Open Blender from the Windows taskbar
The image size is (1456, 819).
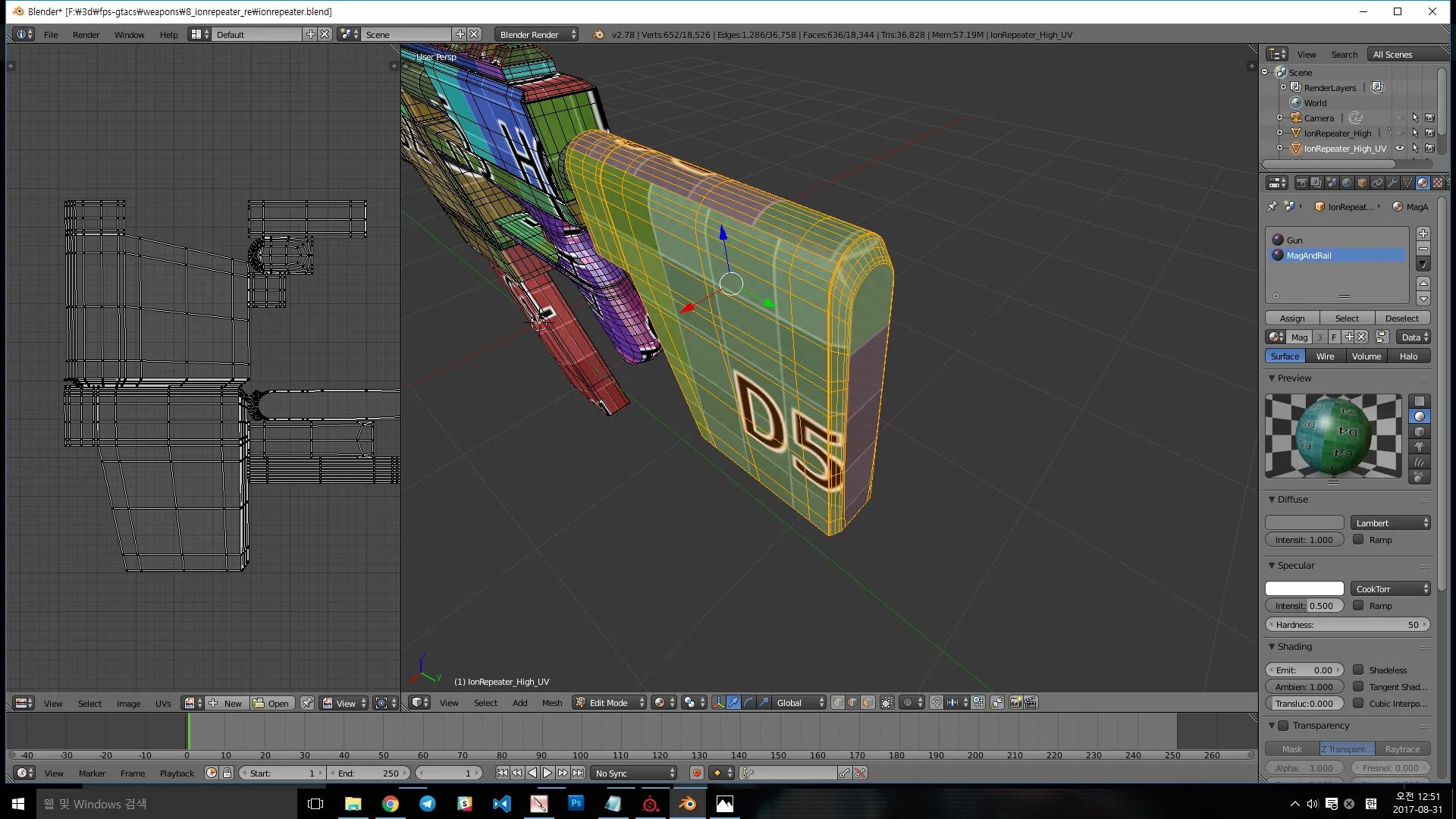688,804
